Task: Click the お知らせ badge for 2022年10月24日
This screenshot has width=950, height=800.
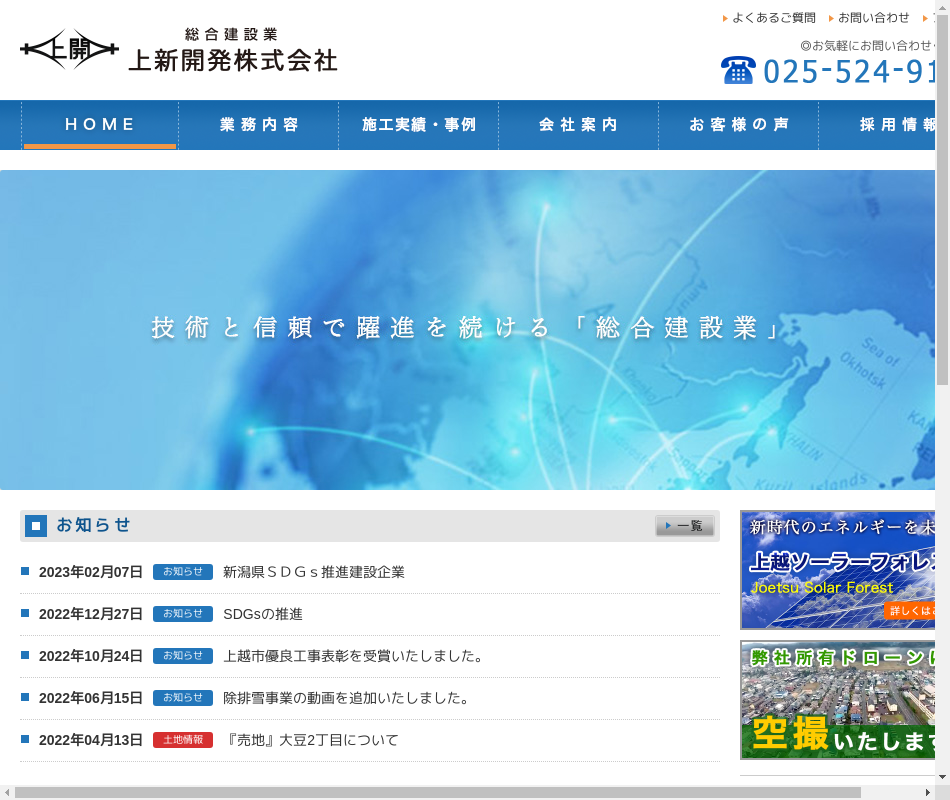Action: pos(182,656)
